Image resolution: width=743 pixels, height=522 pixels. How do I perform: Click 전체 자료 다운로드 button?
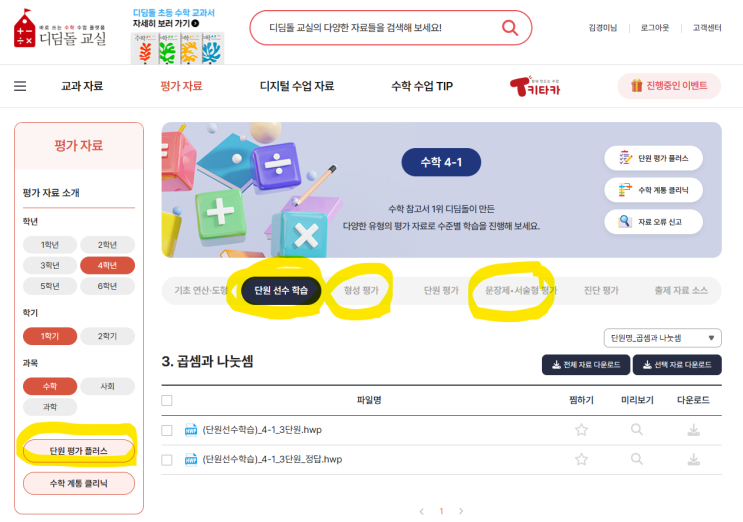(586, 365)
